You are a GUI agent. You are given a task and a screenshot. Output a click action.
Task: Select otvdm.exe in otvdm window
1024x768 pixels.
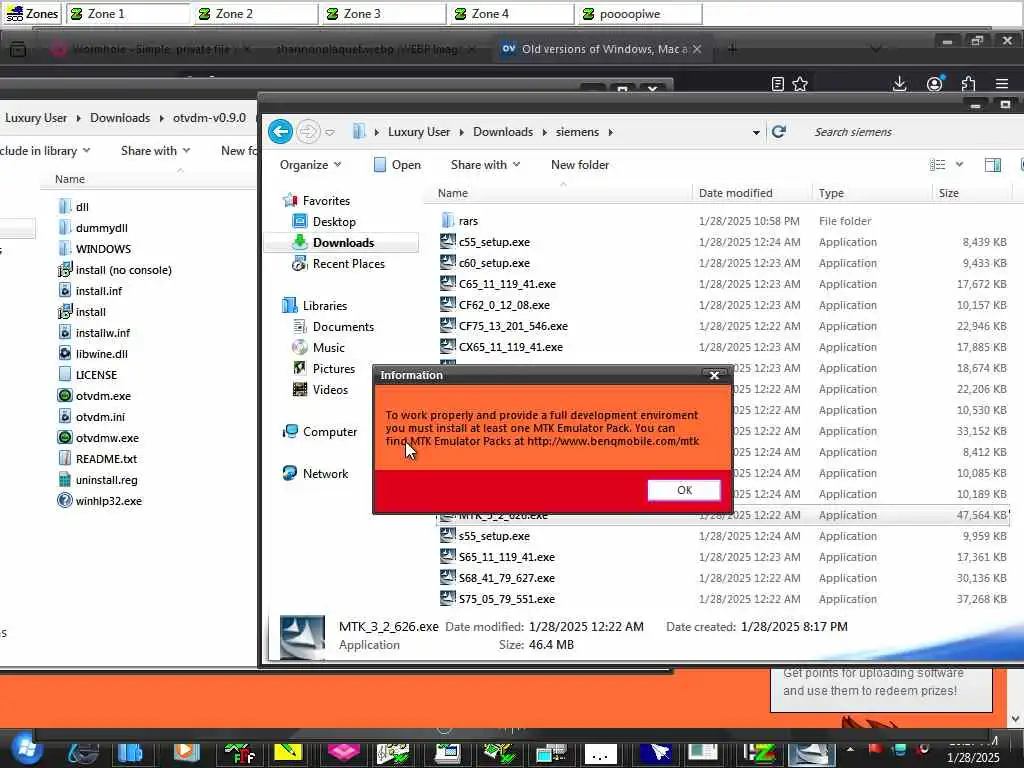coord(95,396)
